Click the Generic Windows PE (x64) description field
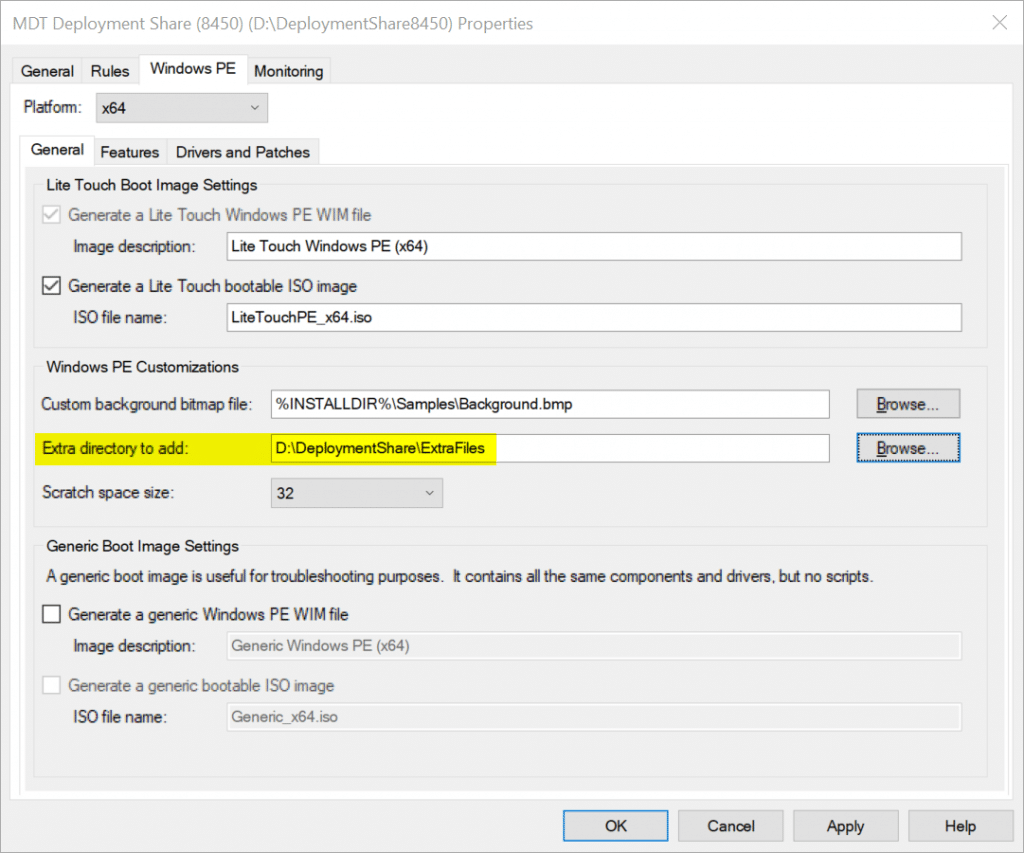Image resolution: width=1024 pixels, height=853 pixels. coord(594,646)
